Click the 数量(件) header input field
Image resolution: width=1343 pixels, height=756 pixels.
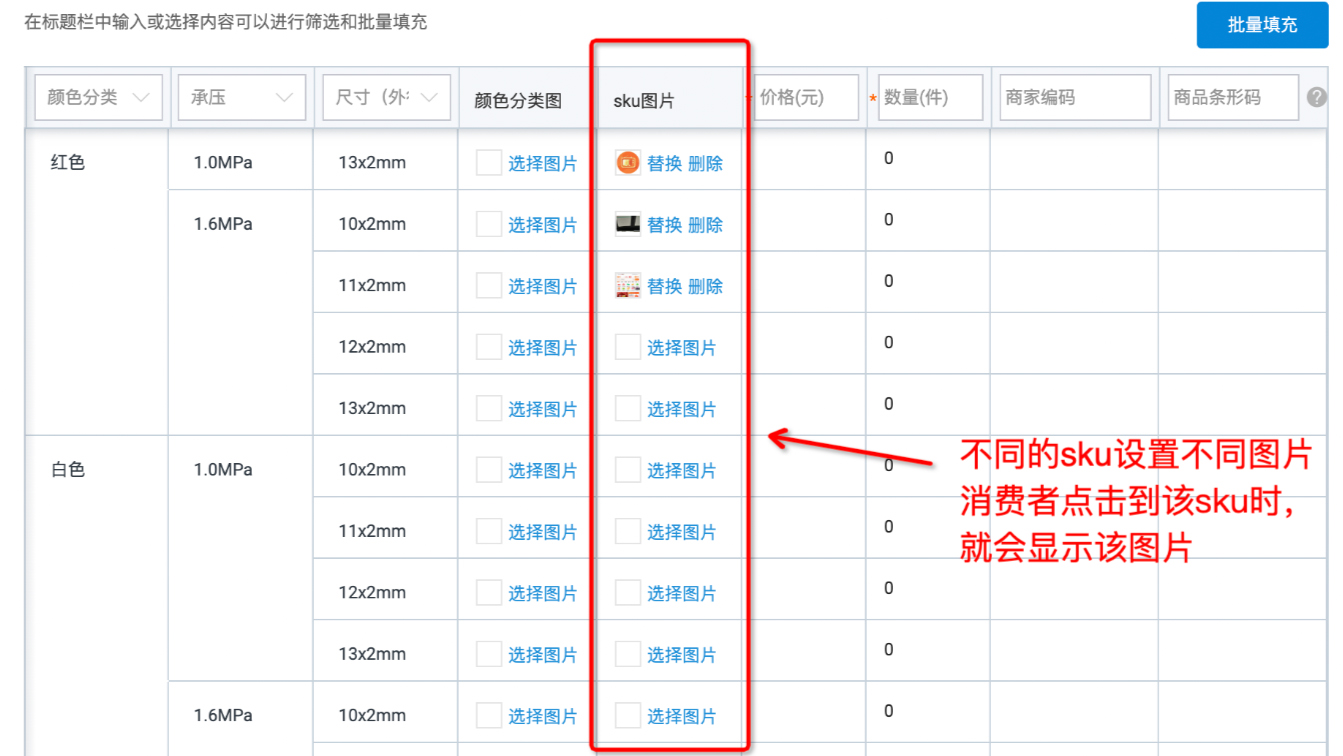[x=929, y=97]
